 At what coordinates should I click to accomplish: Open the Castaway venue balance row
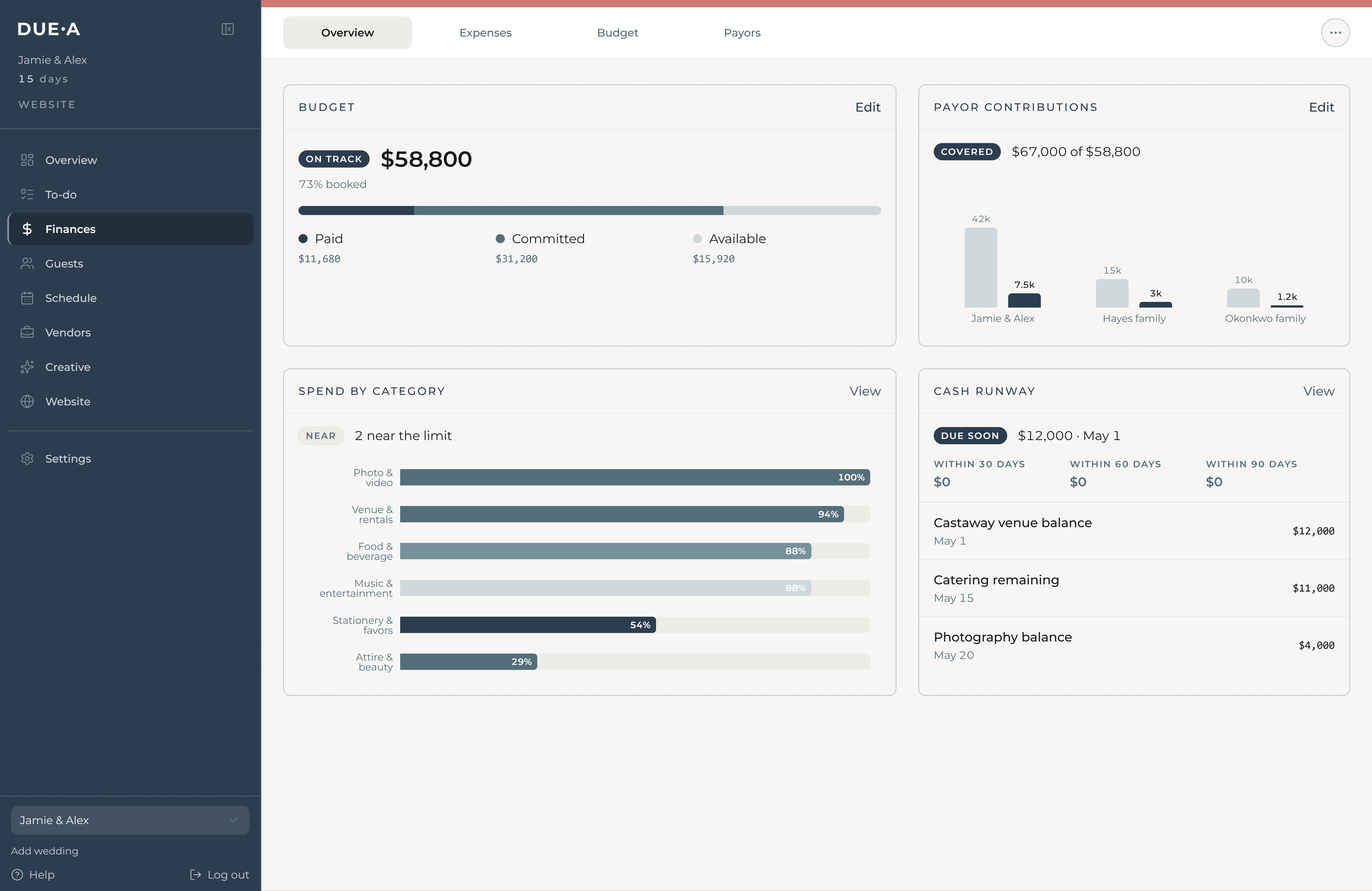pyautogui.click(x=1134, y=531)
